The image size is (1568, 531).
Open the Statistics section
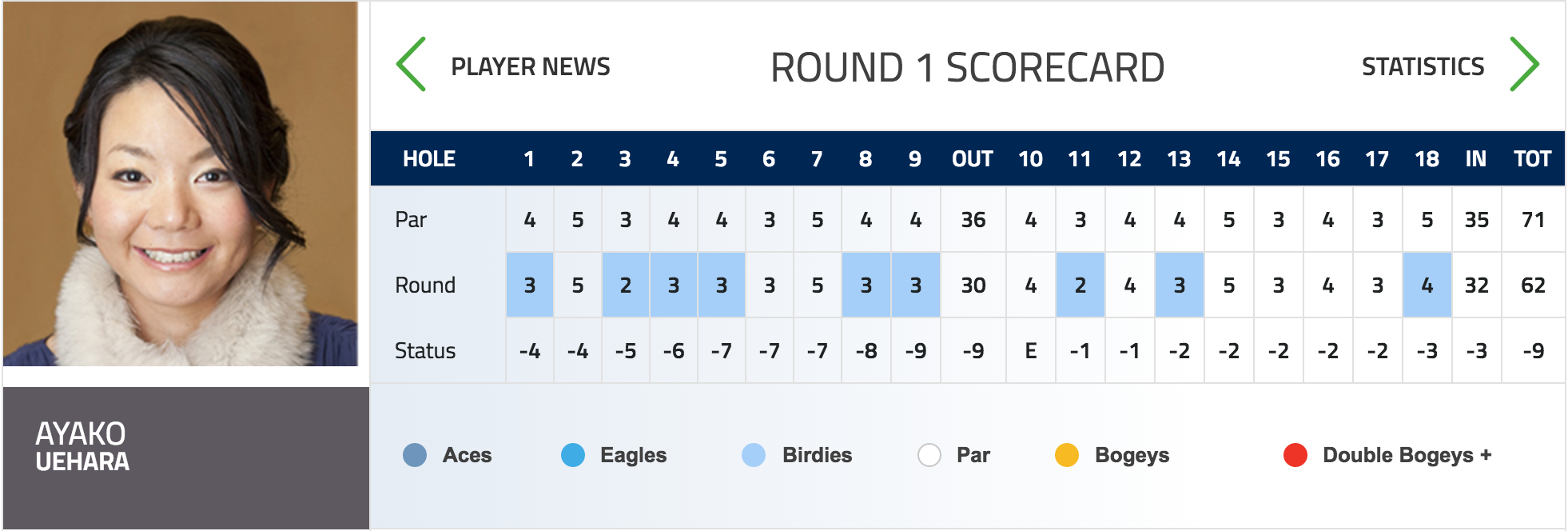[x=1423, y=66]
